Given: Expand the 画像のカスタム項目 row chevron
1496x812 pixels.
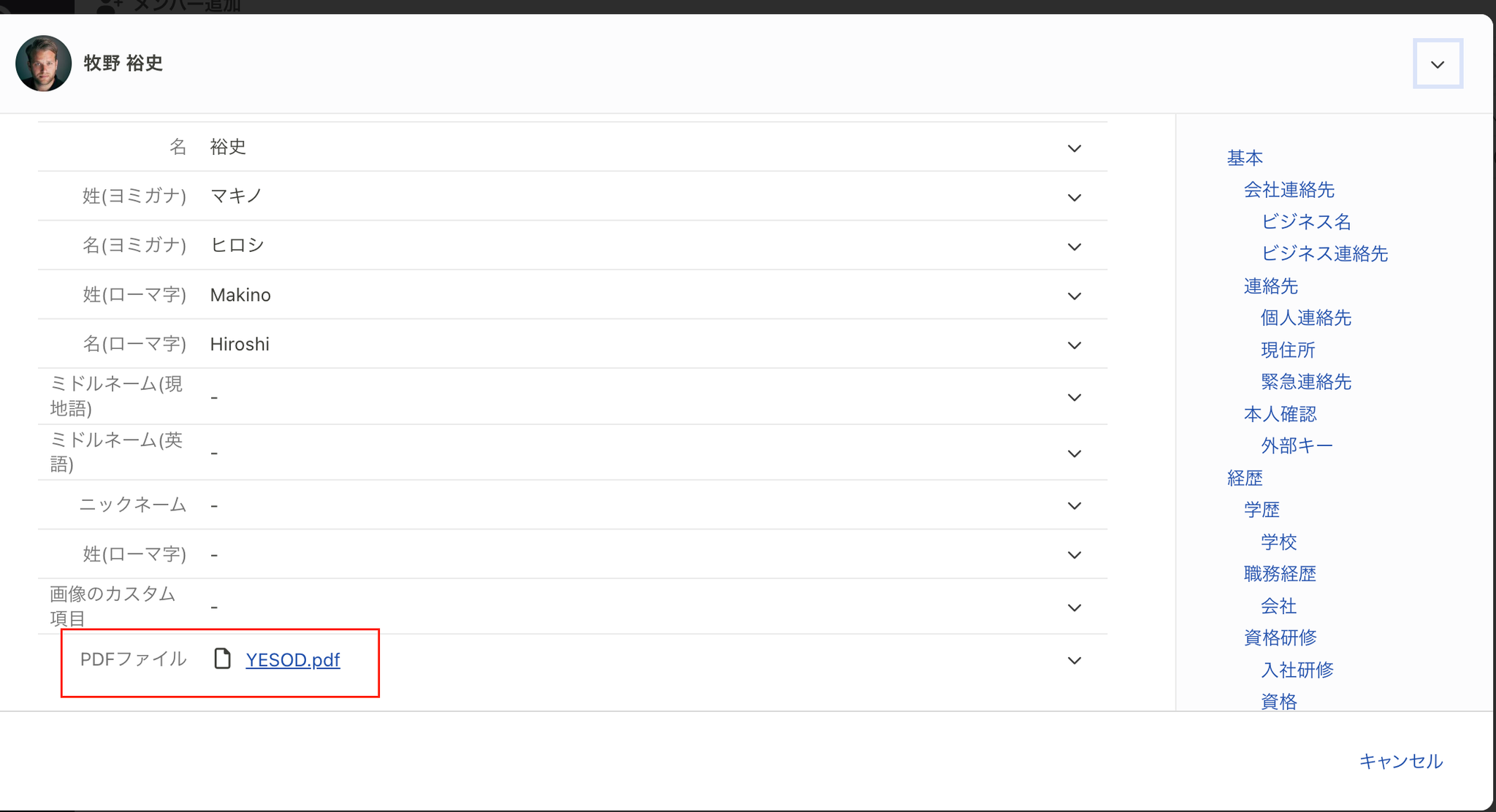Looking at the screenshot, I should coord(1074,608).
